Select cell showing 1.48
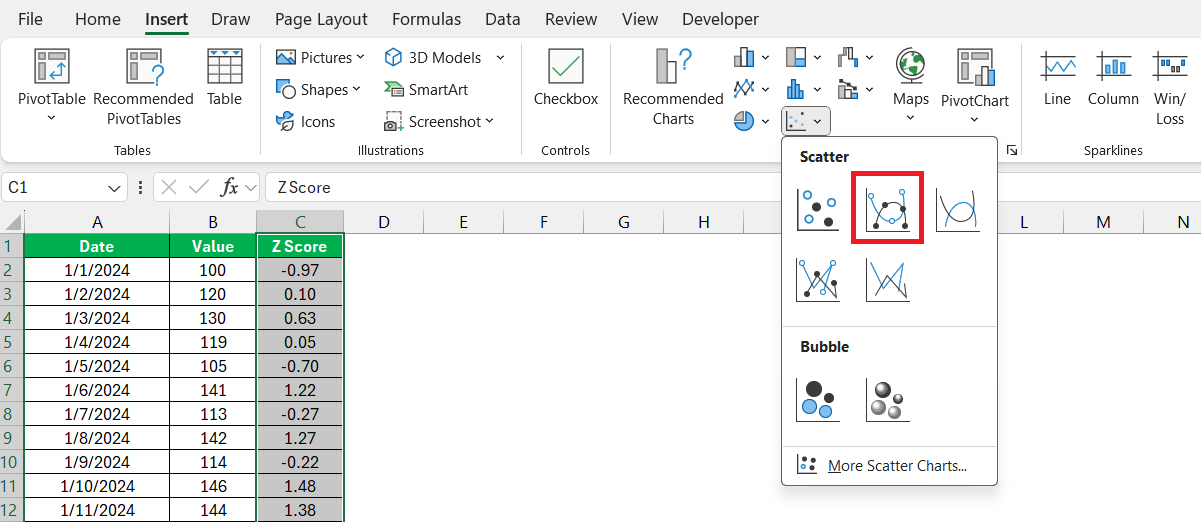 [300, 486]
